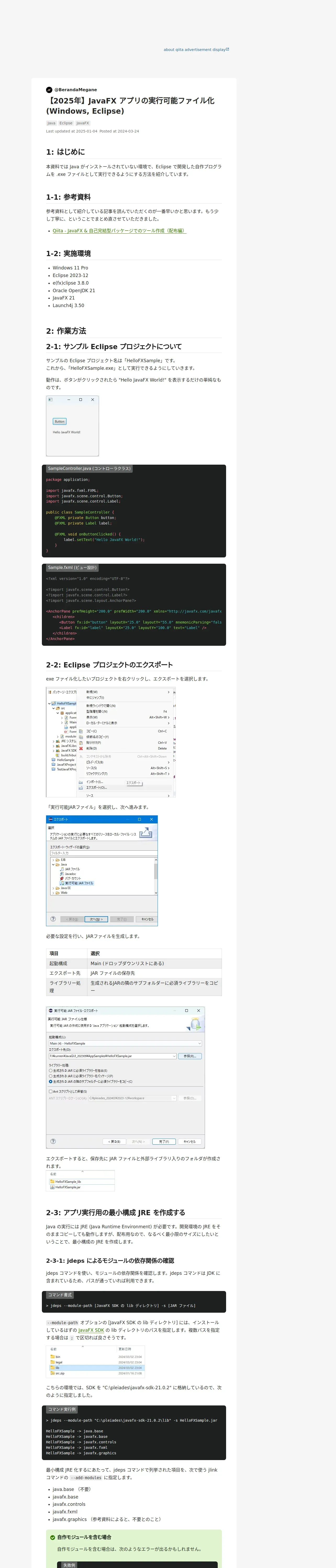Image resolution: width=336 pixels, height=1568 pixels.
Task: Select HelloSample project in Package Explorer
Action: pos(66,760)
